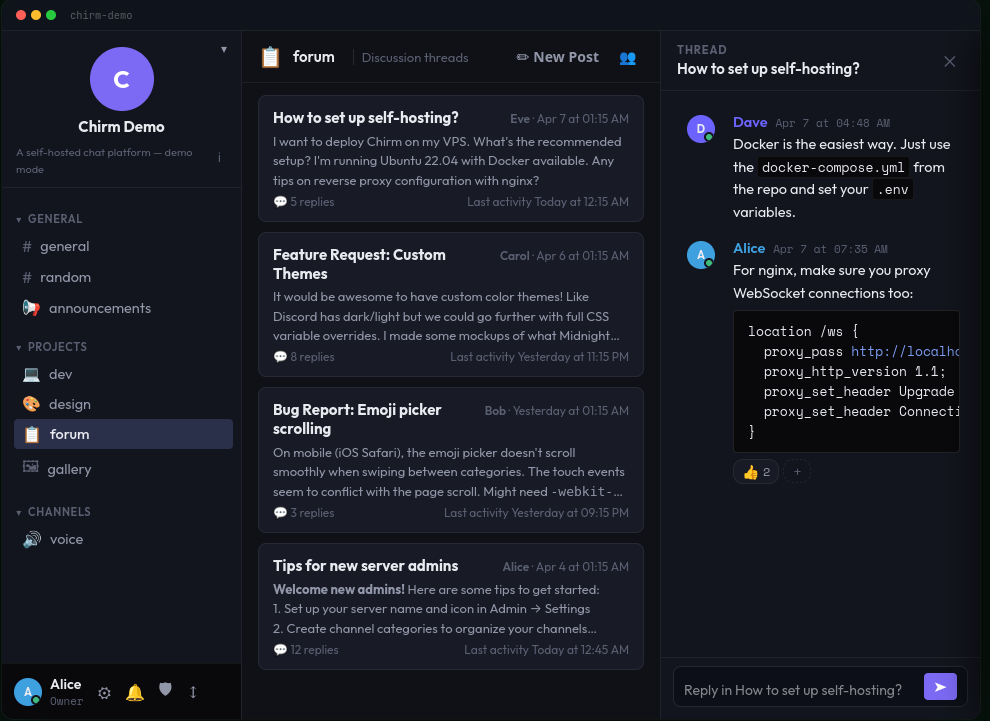
Task: Add a reaction with the plus button
Action: [797, 472]
